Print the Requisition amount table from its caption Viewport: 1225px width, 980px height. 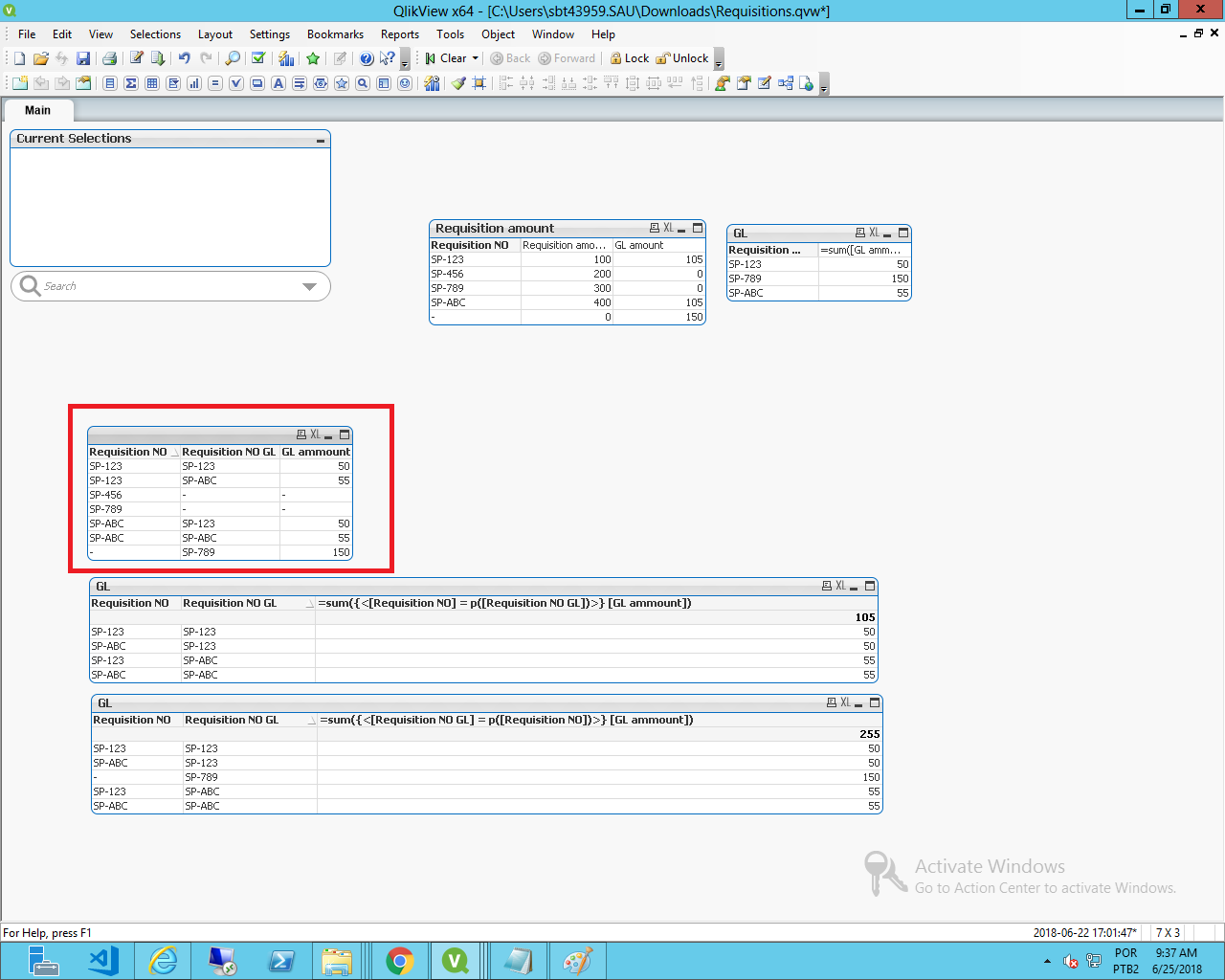click(x=655, y=228)
